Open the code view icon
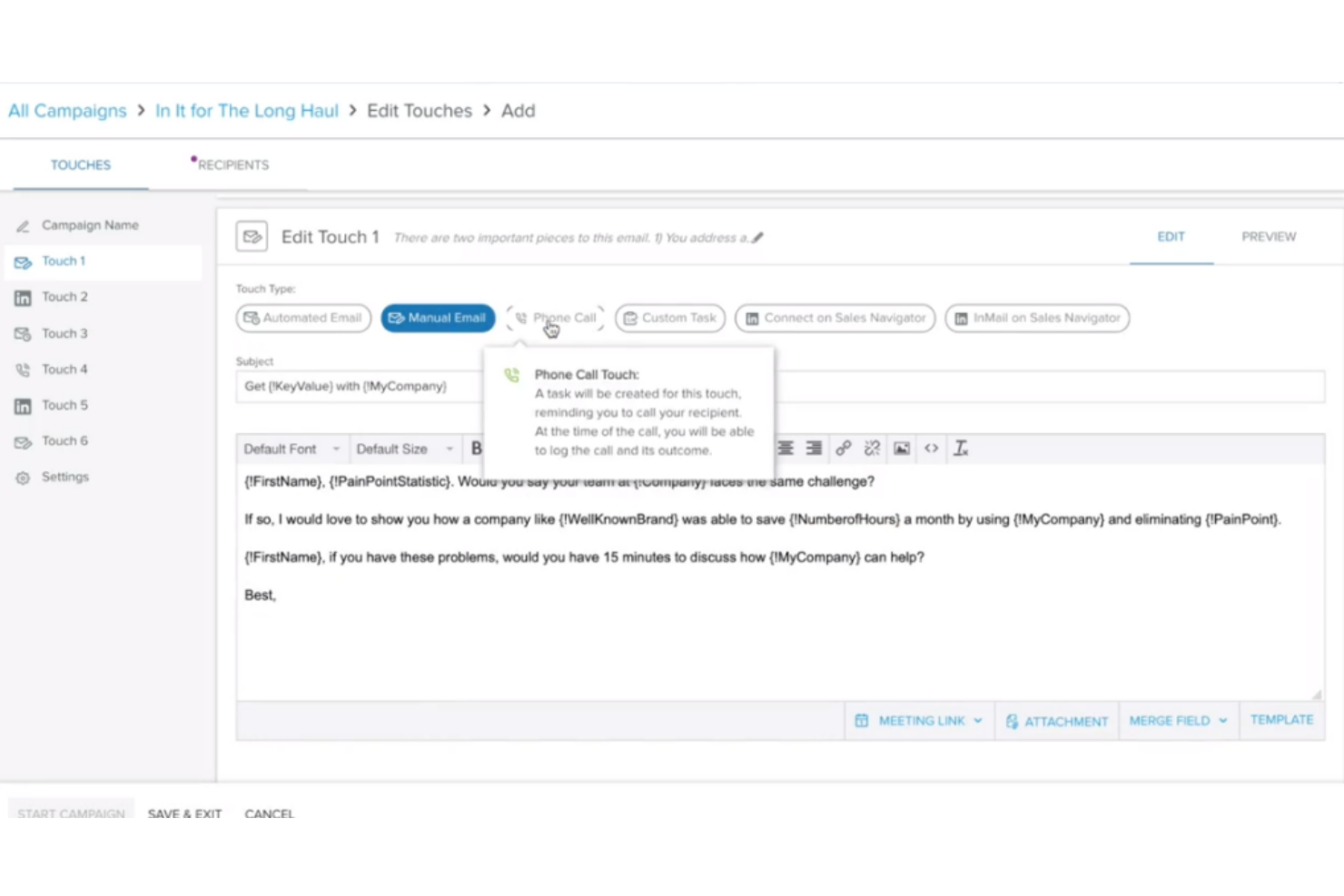The height and width of the screenshot is (896, 1344). [x=931, y=448]
